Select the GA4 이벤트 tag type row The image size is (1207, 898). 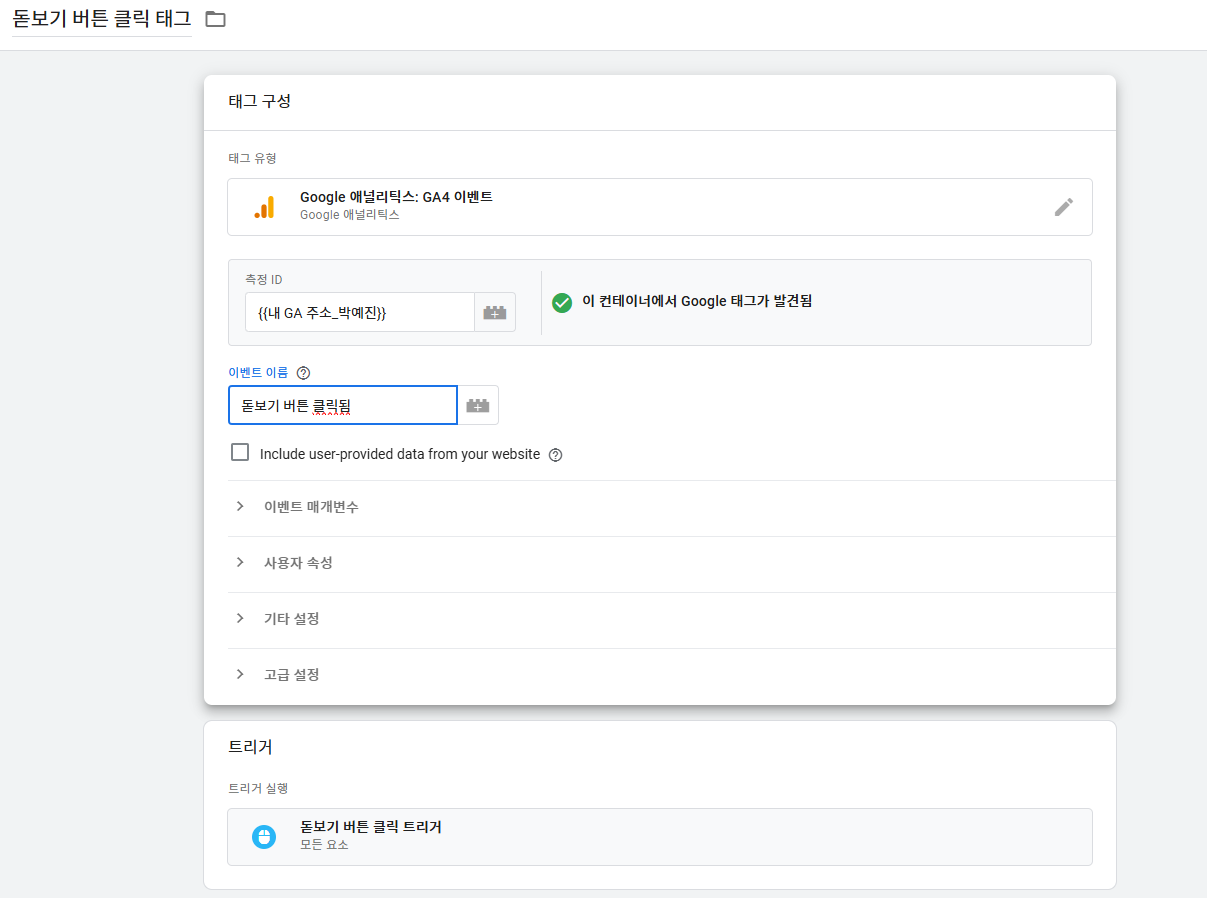tap(660, 207)
